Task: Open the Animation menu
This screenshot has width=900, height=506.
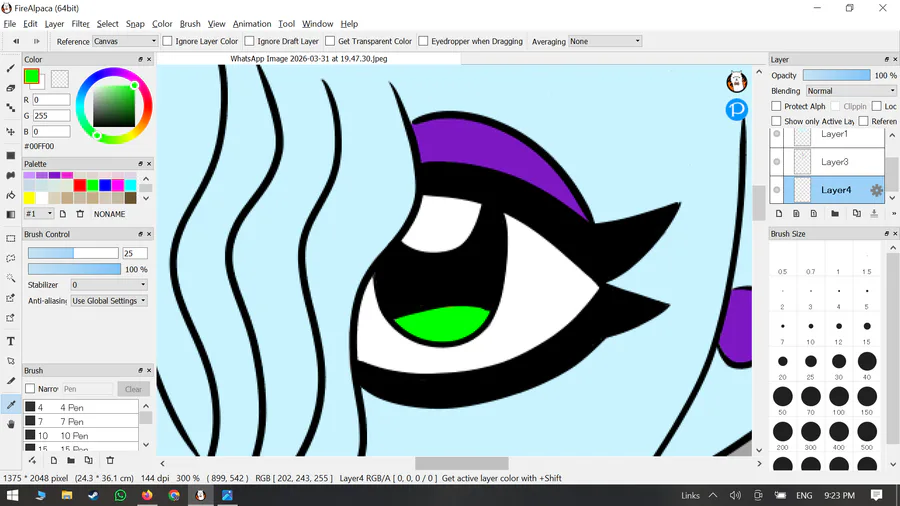Action: 251,24
